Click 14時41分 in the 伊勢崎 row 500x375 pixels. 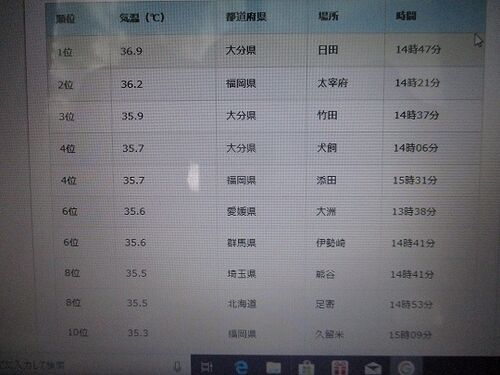[x=413, y=243]
